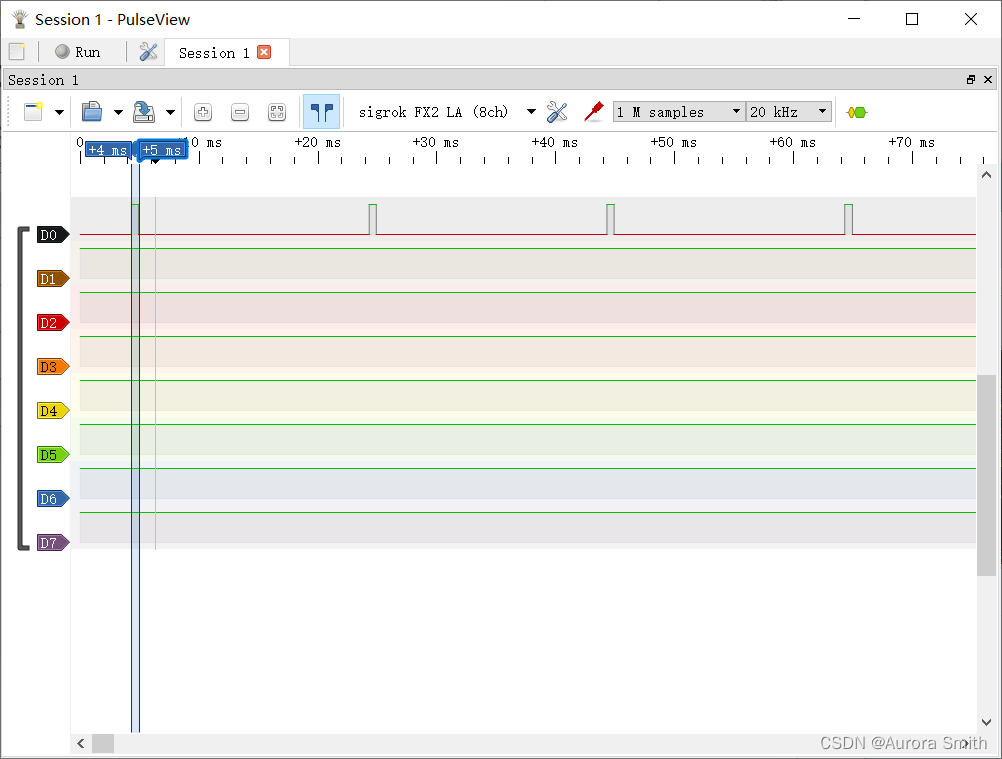
Task: Open device configuration wrench icon
Action: click(x=557, y=112)
